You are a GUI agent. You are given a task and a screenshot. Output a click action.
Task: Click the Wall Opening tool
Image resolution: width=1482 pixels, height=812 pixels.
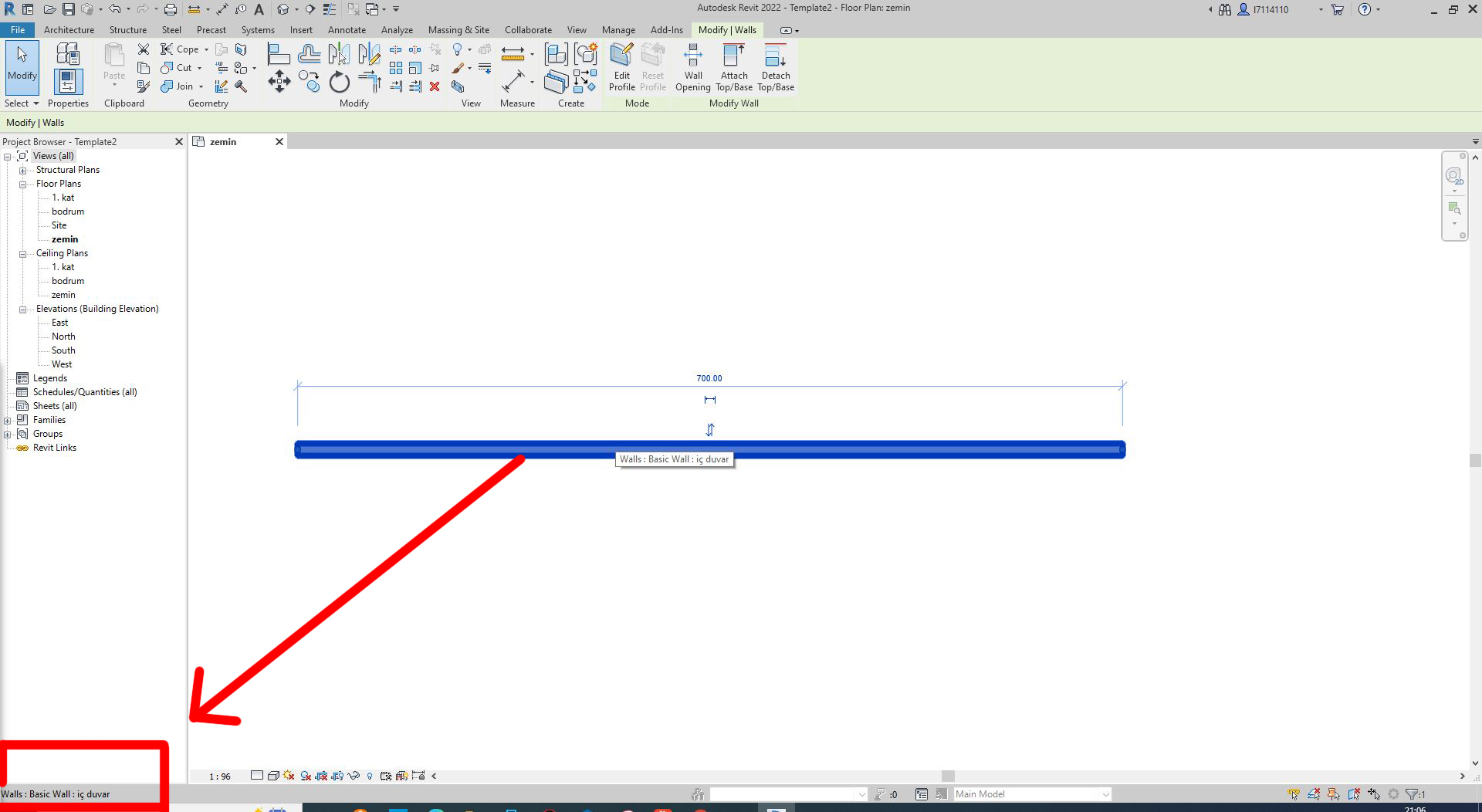tap(693, 67)
